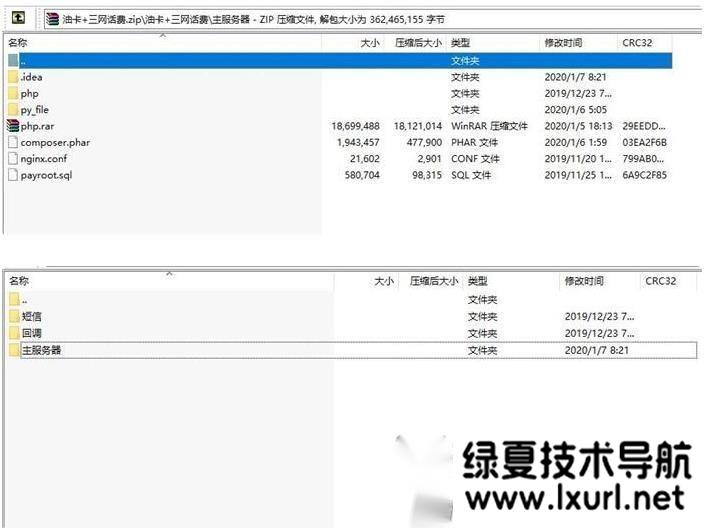Click packed size value 2,901
Viewport: 705px width, 528px height.
[429, 159]
